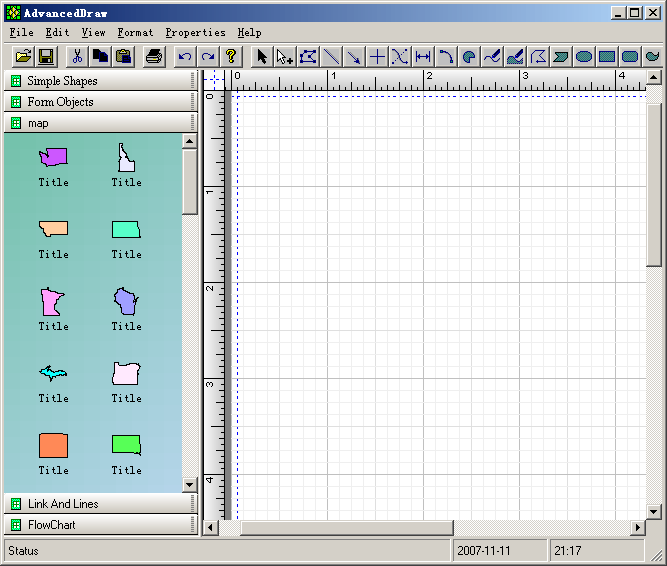Pick the teal North Dakota map shape

126,229
